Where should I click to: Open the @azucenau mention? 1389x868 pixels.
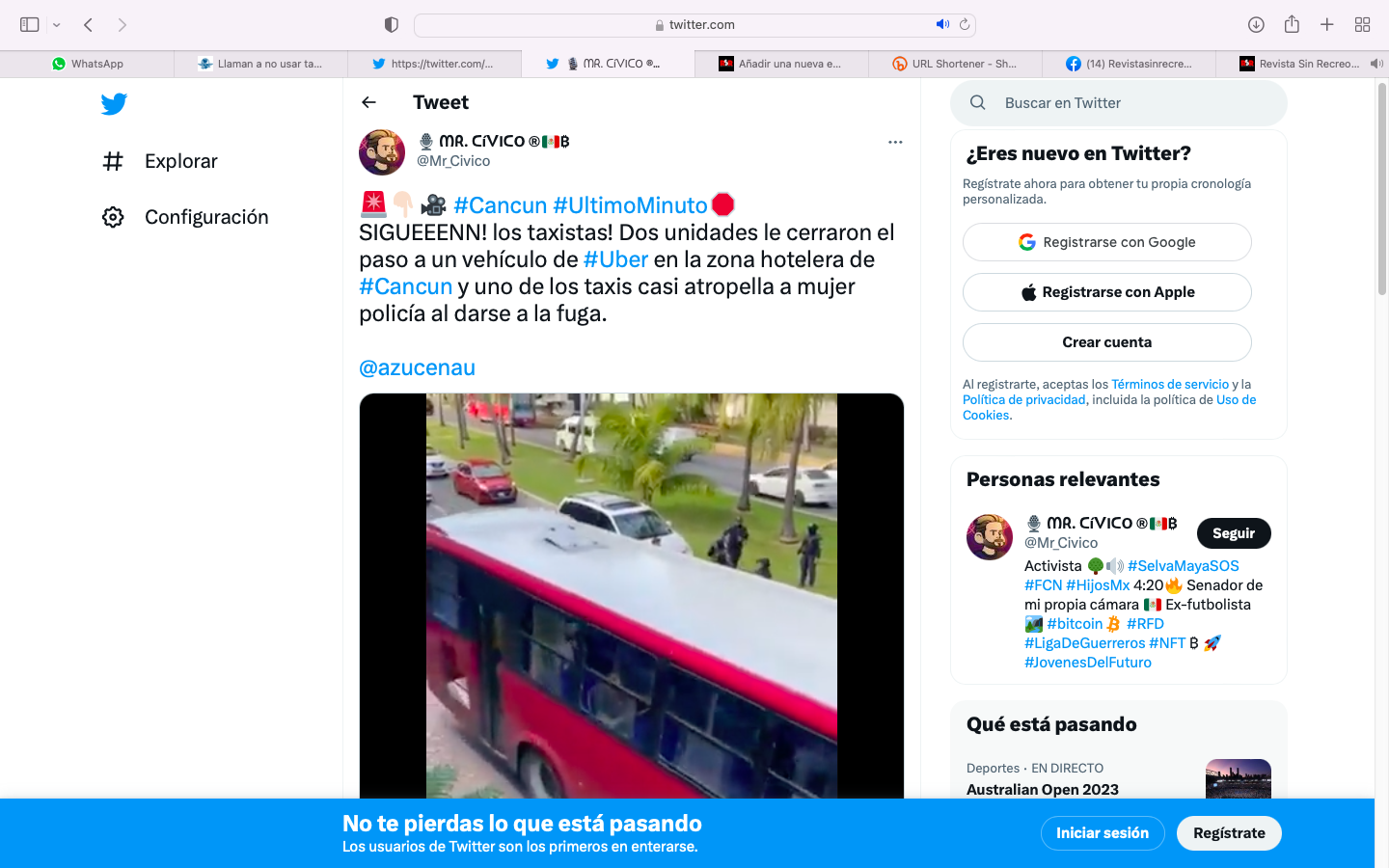coord(417,367)
